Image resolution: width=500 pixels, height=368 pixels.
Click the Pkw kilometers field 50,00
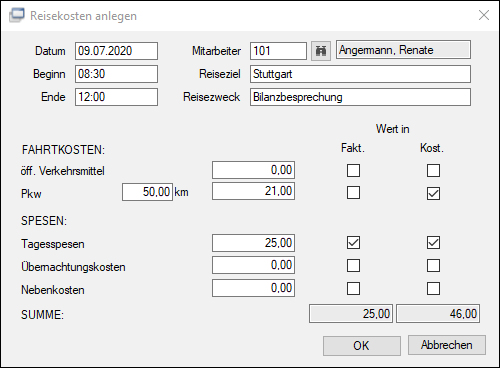click(x=147, y=192)
